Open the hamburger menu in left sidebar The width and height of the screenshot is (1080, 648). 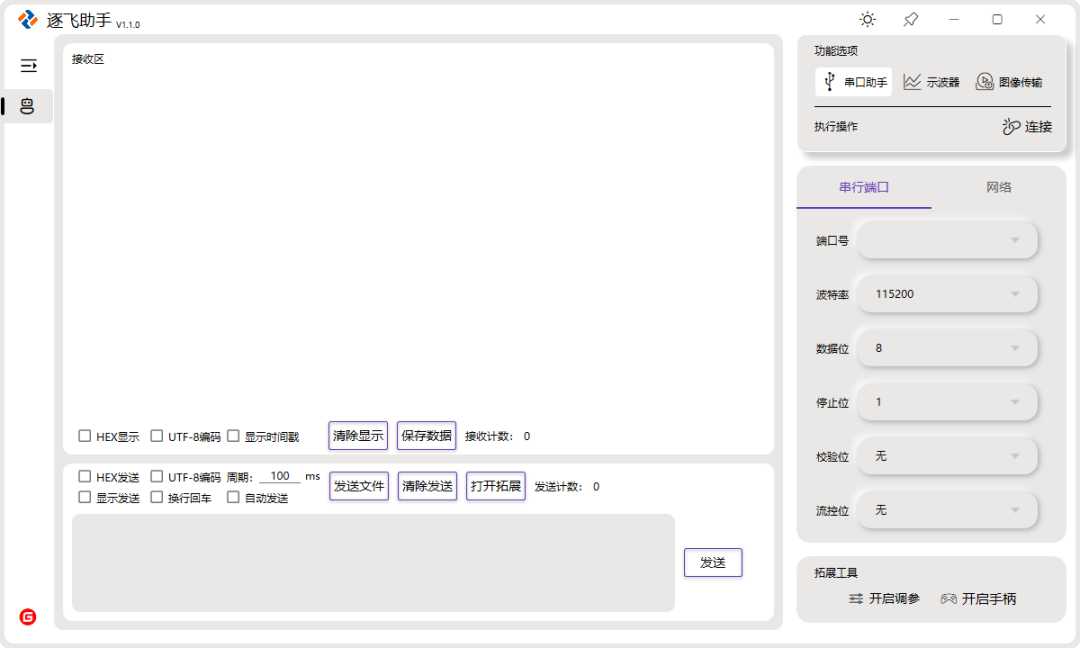coord(27,67)
